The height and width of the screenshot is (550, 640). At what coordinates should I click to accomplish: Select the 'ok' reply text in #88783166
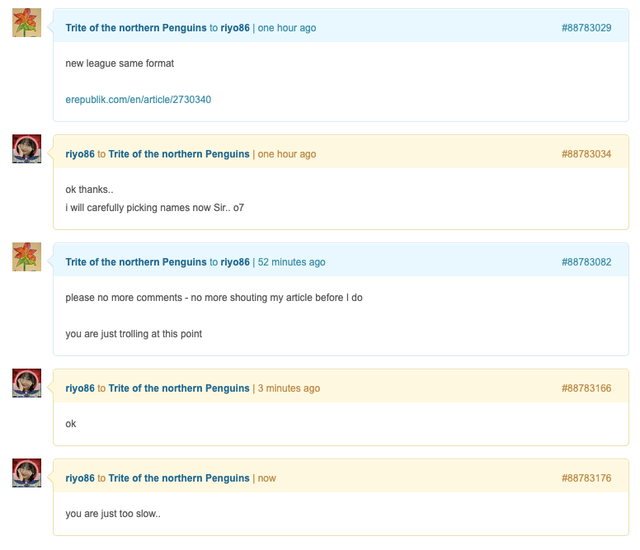coord(71,424)
